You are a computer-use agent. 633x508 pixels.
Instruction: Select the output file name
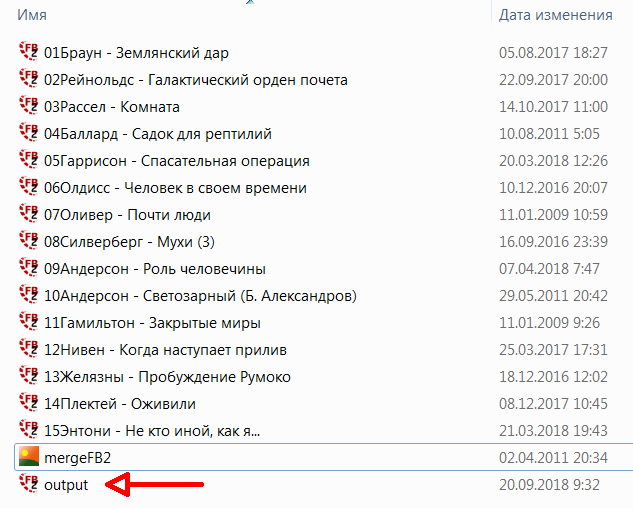click(x=66, y=486)
